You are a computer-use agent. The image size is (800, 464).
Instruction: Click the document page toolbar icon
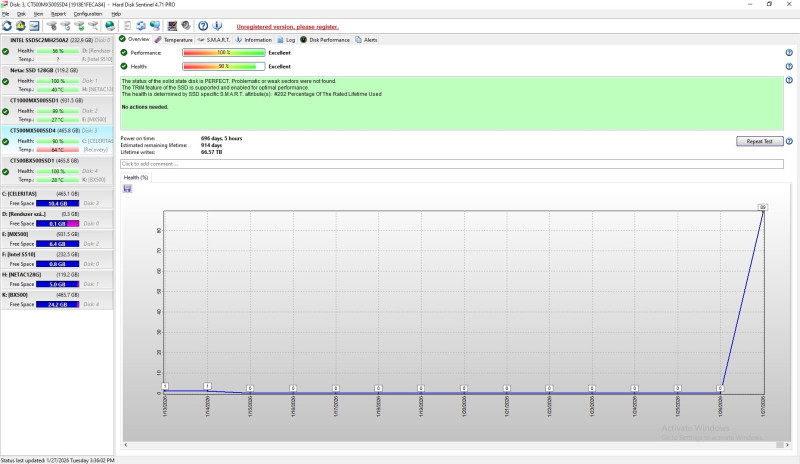click(x=127, y=26)
